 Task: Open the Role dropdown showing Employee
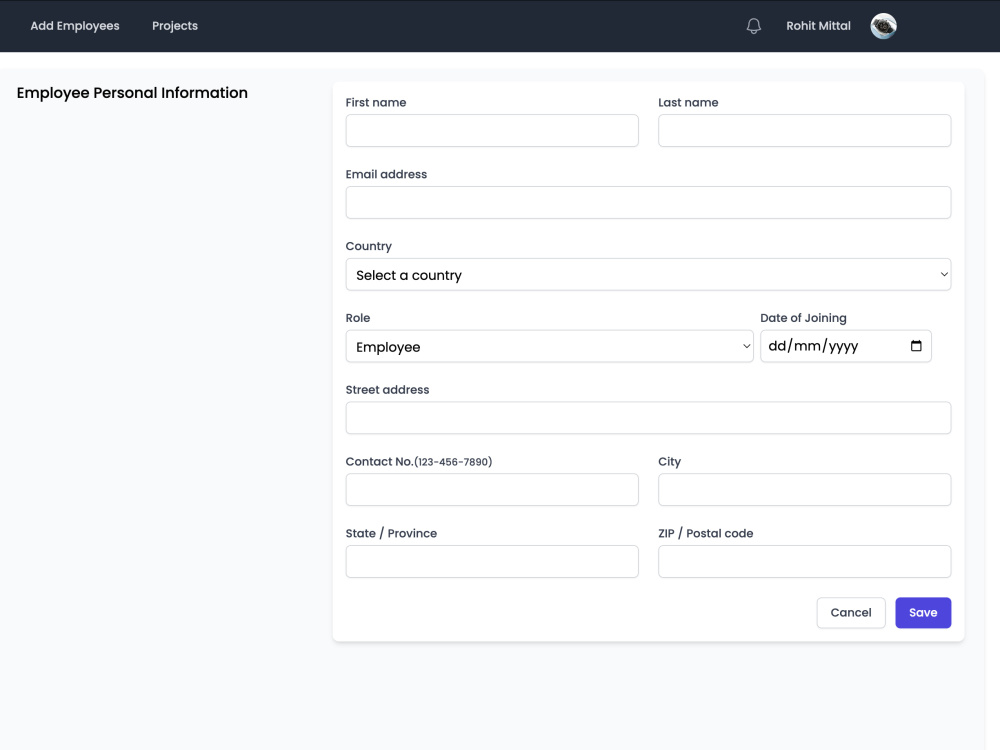coord(549,346)
